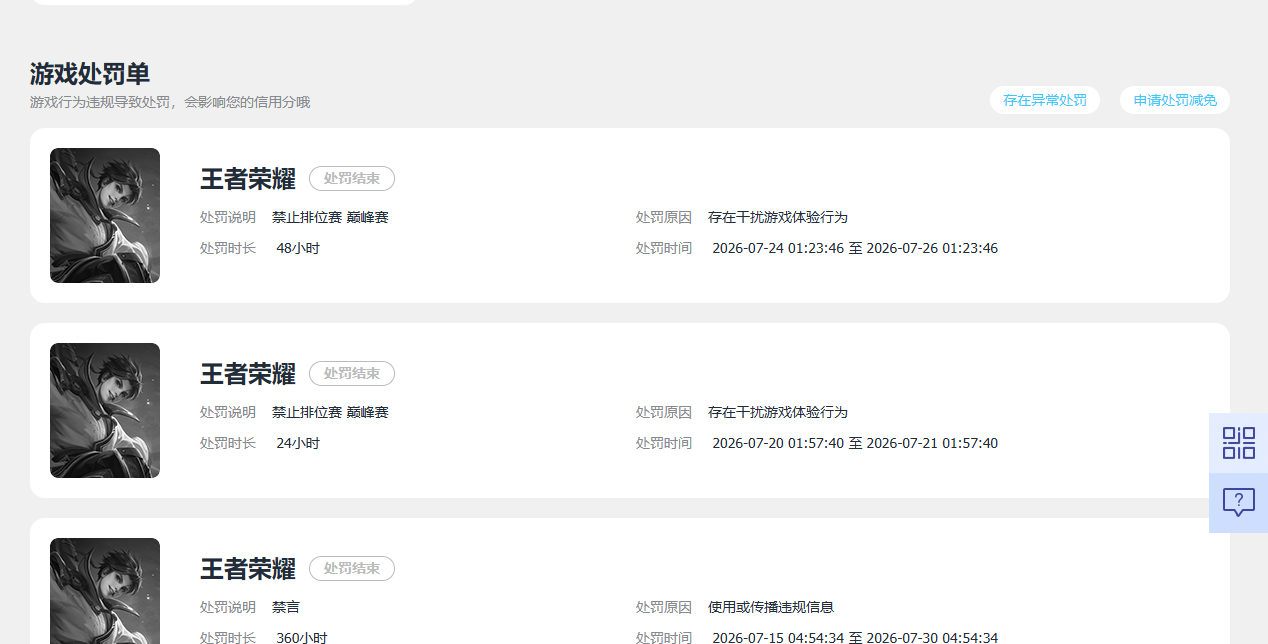Click the 存在异常处罚 button
1268x644 pixels.
pos(1045,100)
